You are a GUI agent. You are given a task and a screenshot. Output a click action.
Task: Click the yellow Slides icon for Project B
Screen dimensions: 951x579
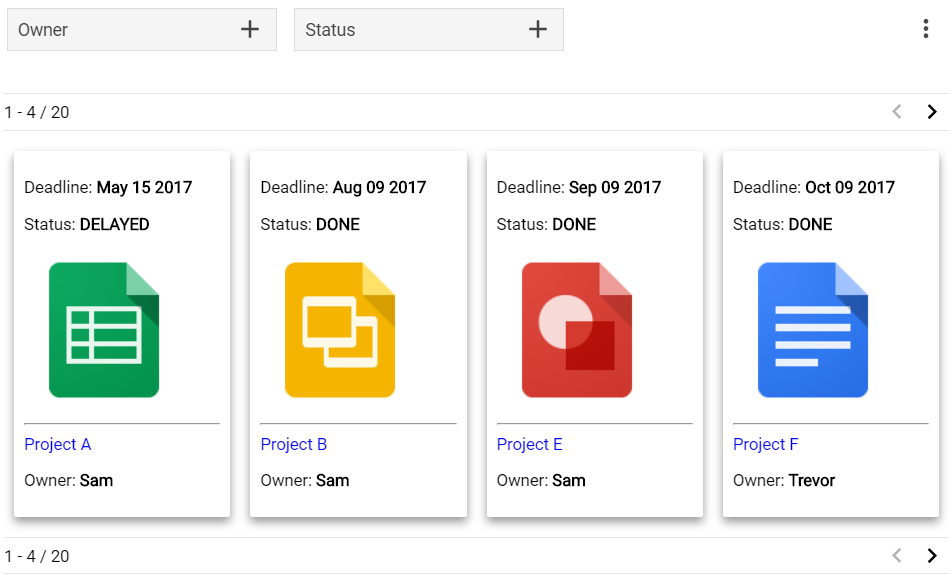pos(340,330)
